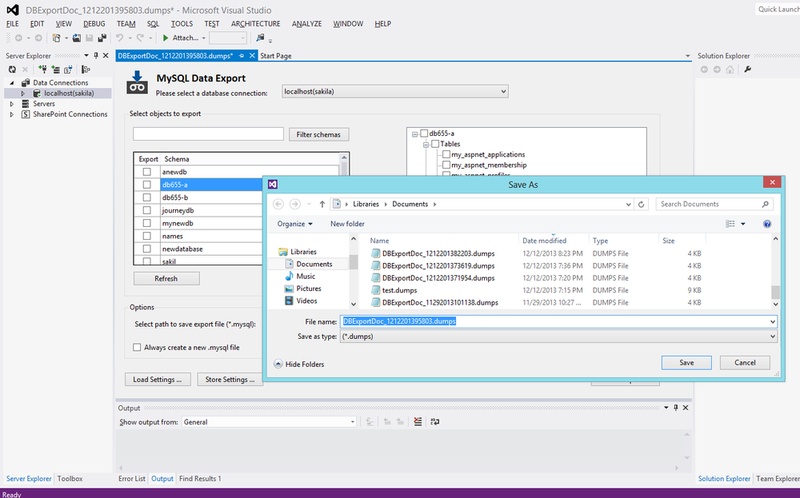
Task: Check the Export box for mynewdb schema
Action: coord(147,223)
